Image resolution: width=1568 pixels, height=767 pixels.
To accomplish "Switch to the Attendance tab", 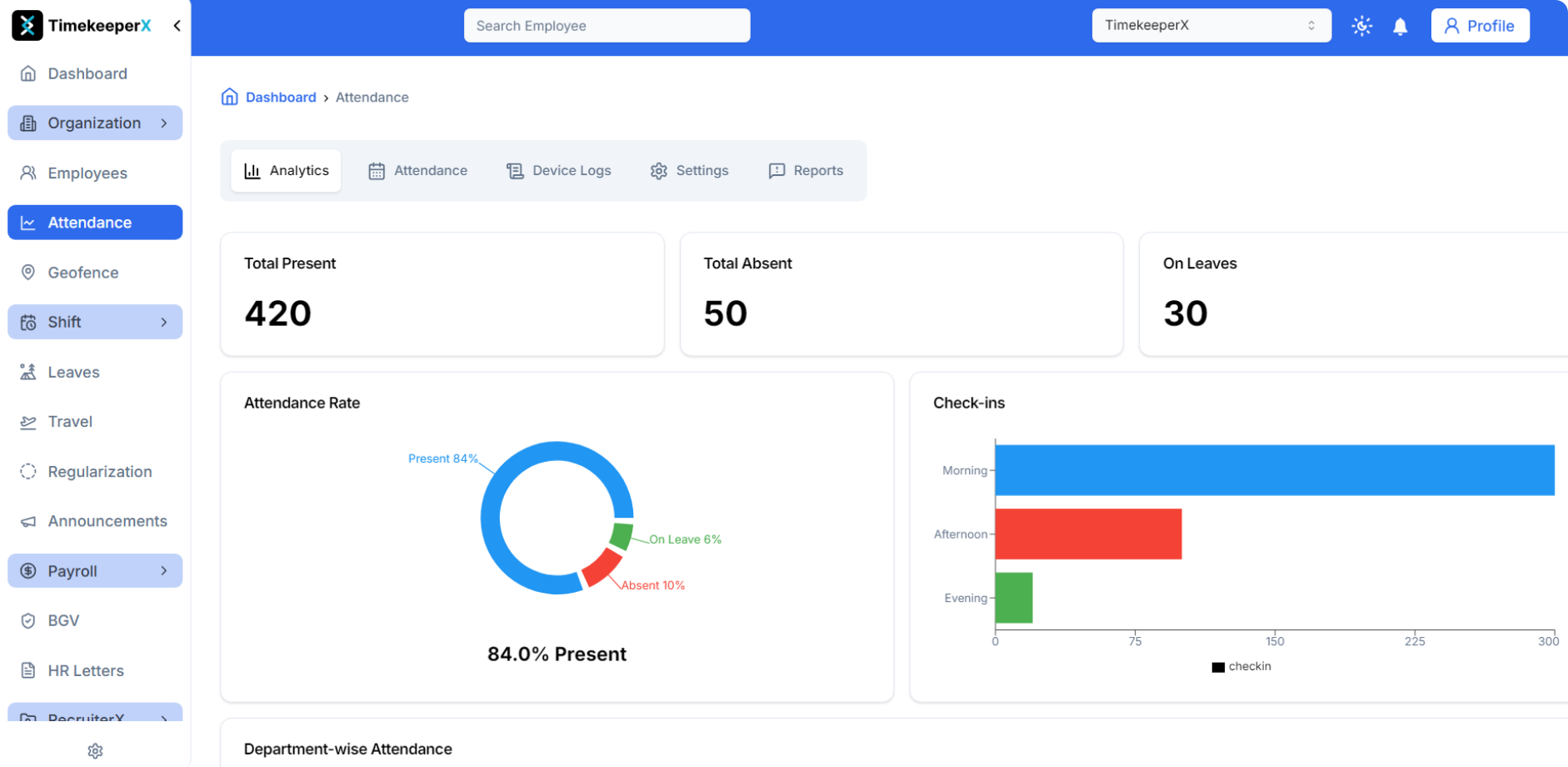I will 418,171.
